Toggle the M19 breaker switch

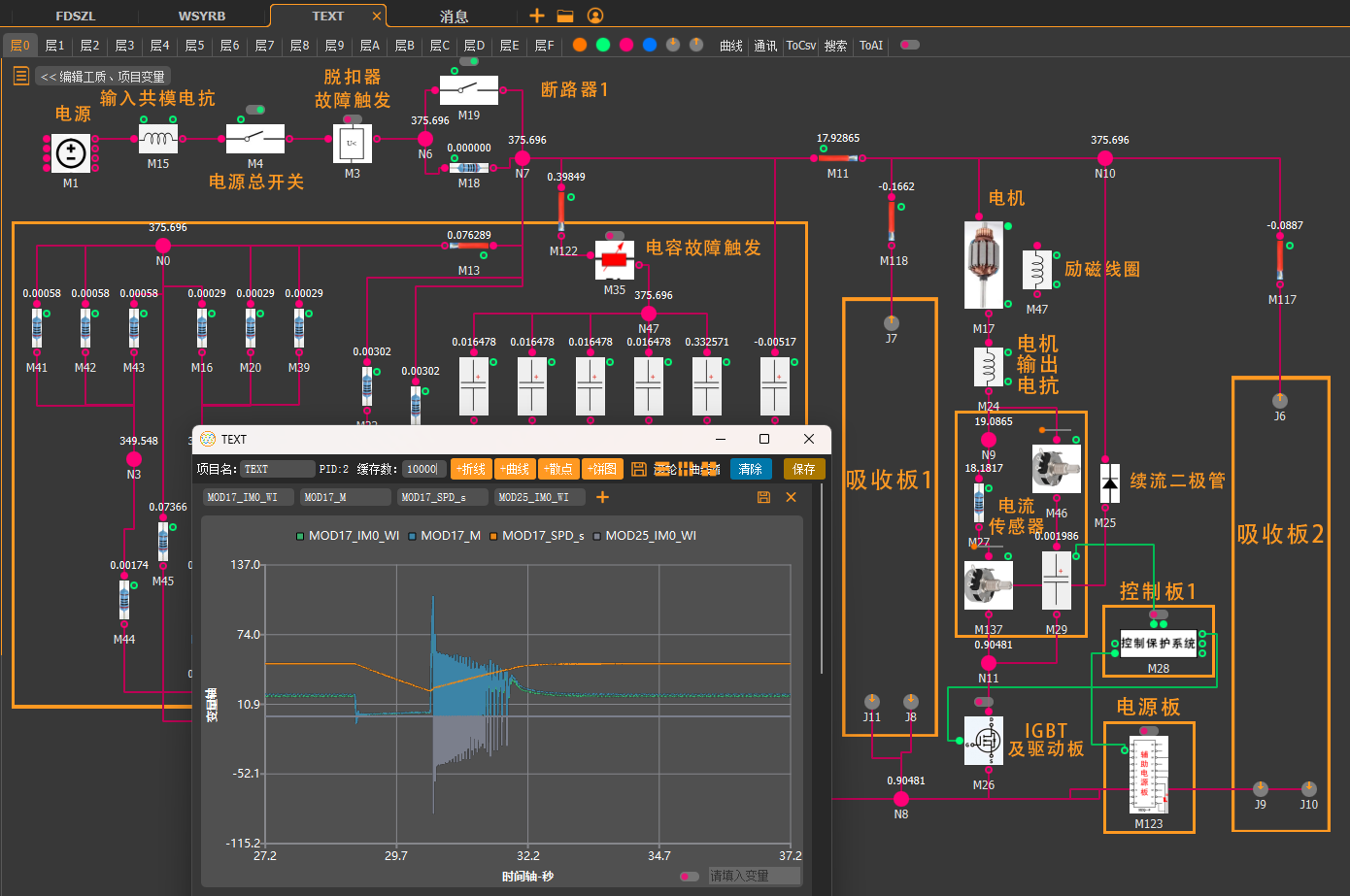[x=469, y=61]
